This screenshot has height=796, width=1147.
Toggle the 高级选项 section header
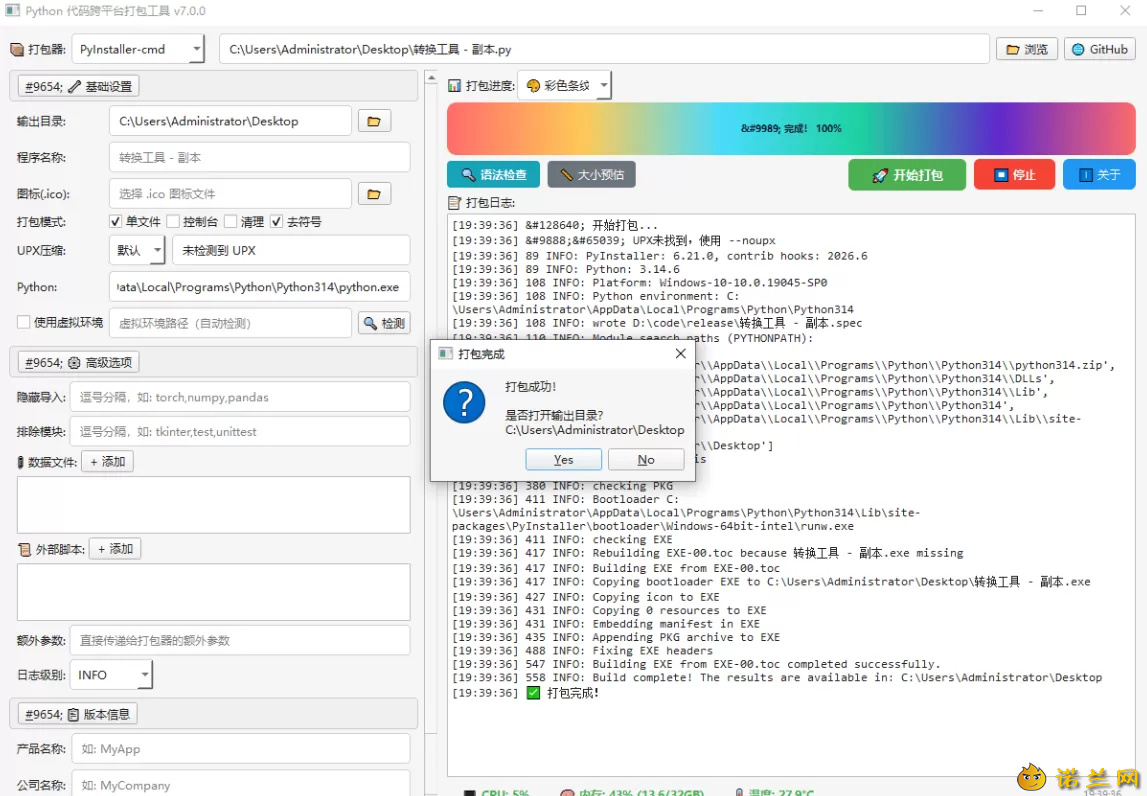pos(78,363)
